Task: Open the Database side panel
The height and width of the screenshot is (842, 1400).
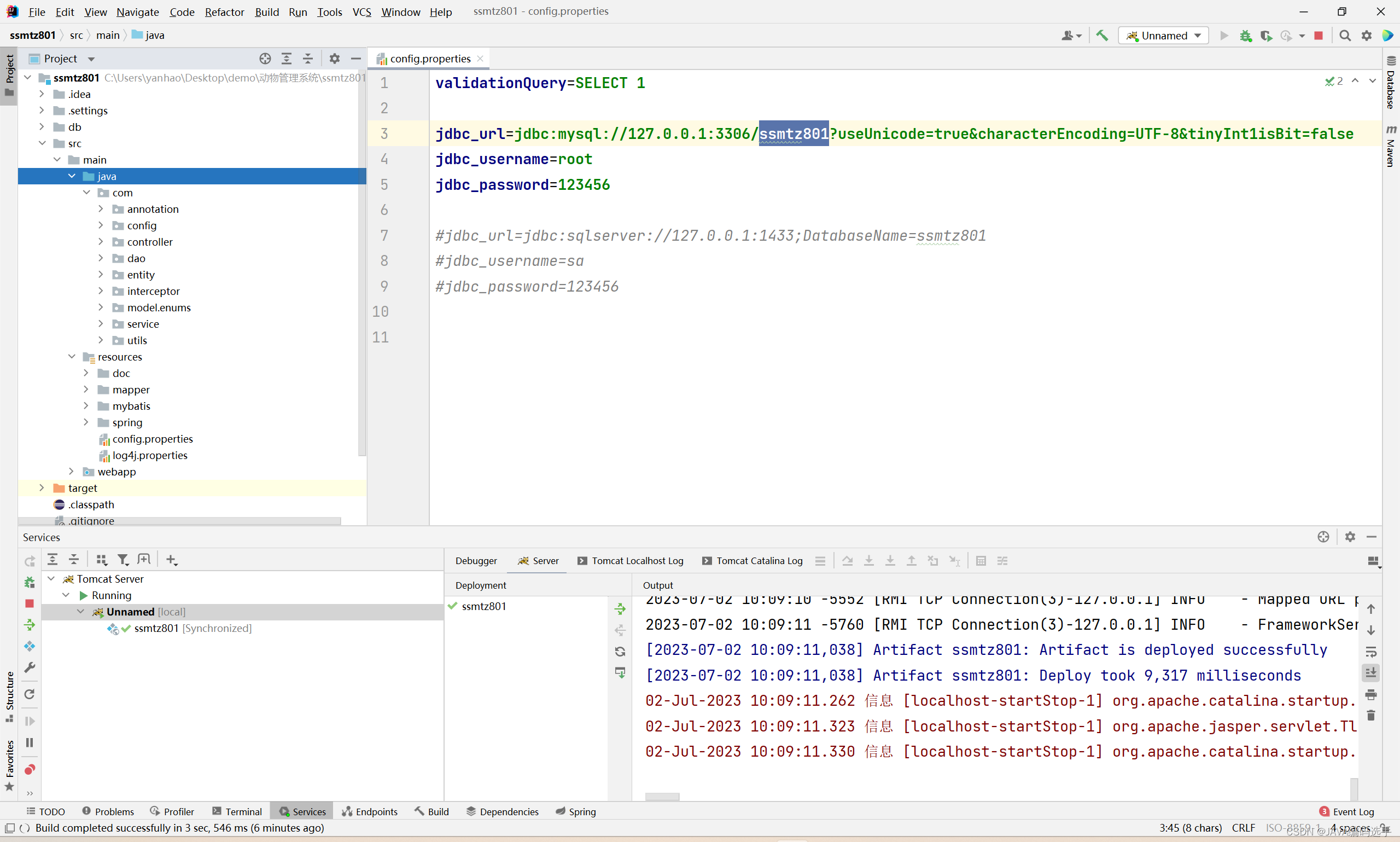Action: click(1391, 83)
